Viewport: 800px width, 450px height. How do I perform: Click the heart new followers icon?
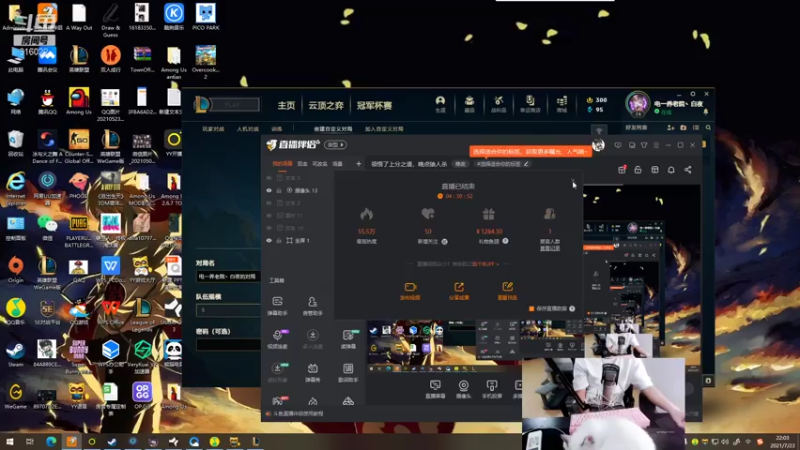tap(428, 214)
